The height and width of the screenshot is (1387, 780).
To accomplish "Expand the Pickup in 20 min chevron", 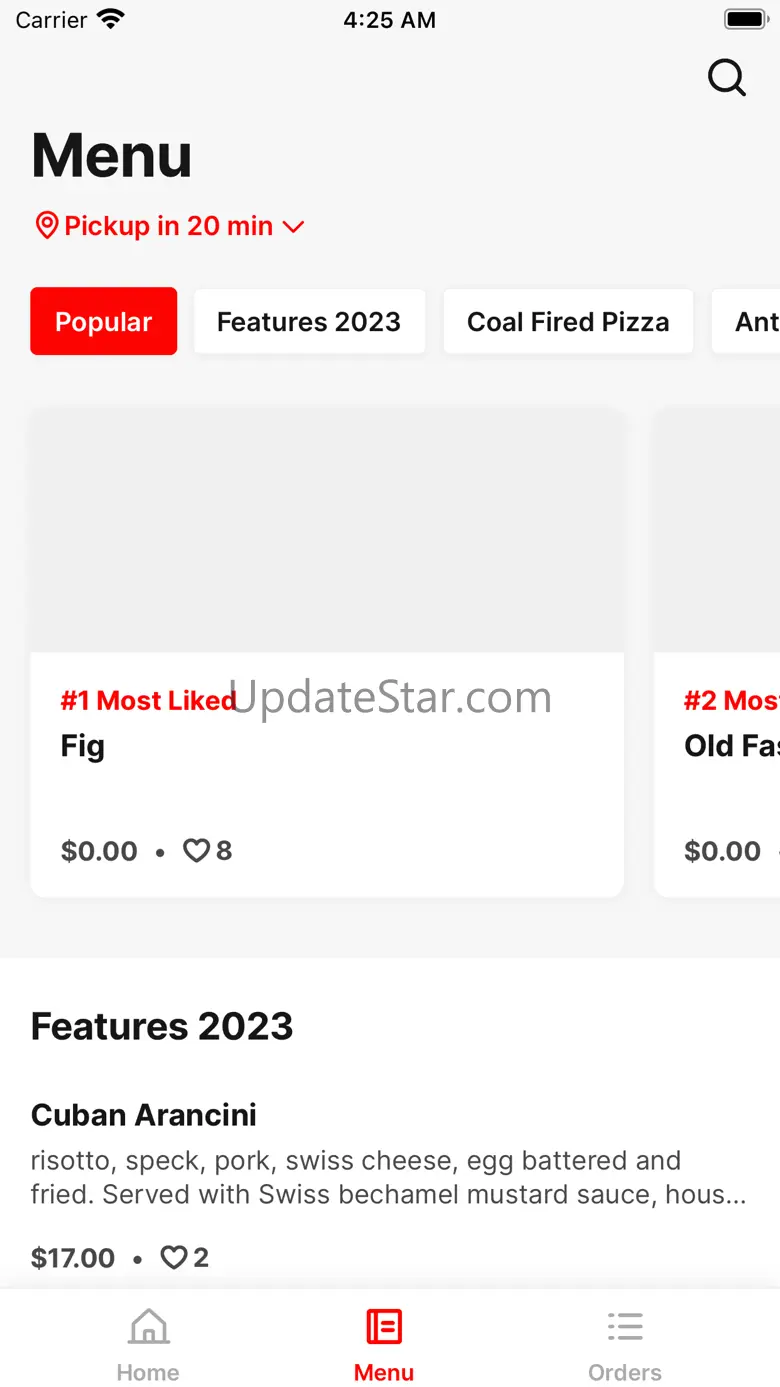I will tap(293, 227).
